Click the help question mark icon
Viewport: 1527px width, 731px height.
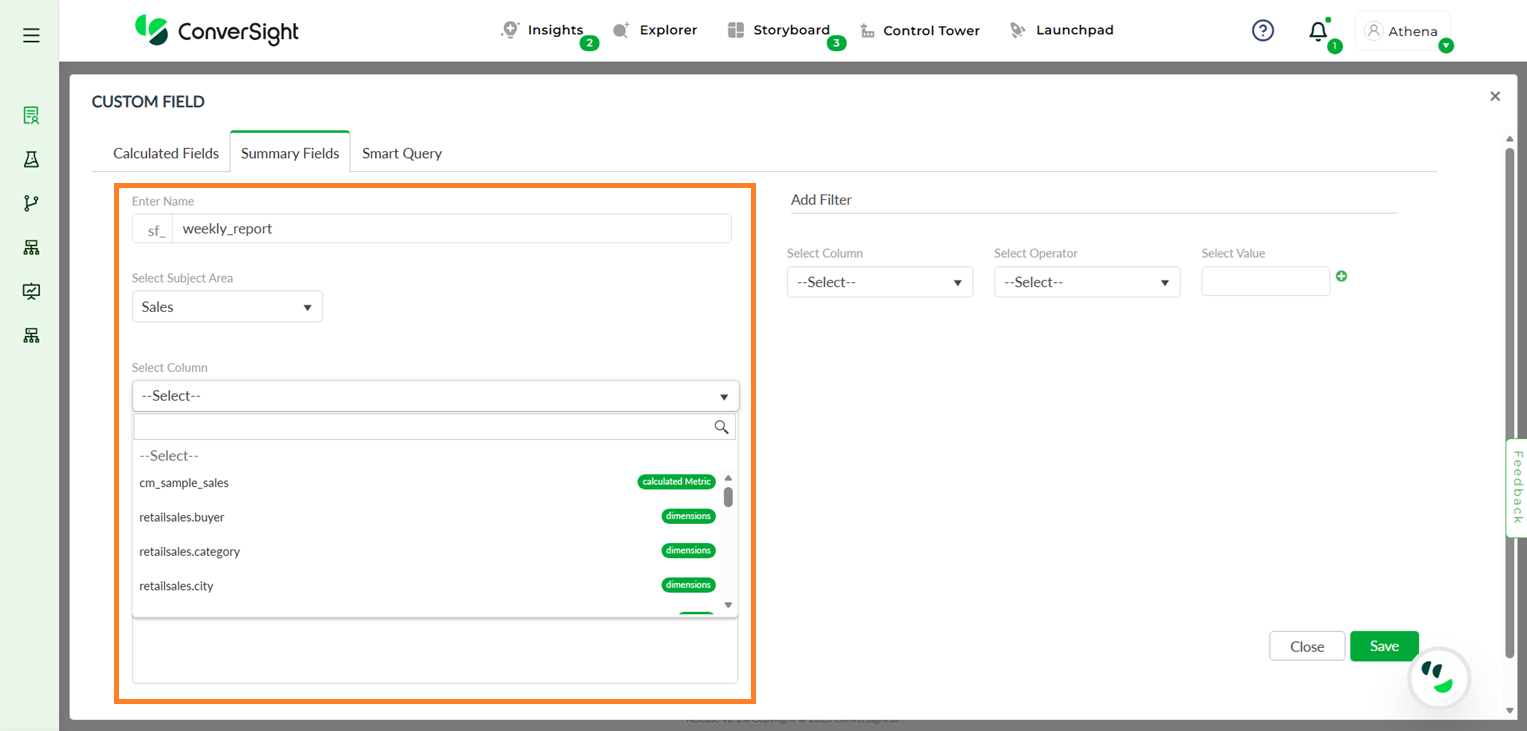(1263, 31)
